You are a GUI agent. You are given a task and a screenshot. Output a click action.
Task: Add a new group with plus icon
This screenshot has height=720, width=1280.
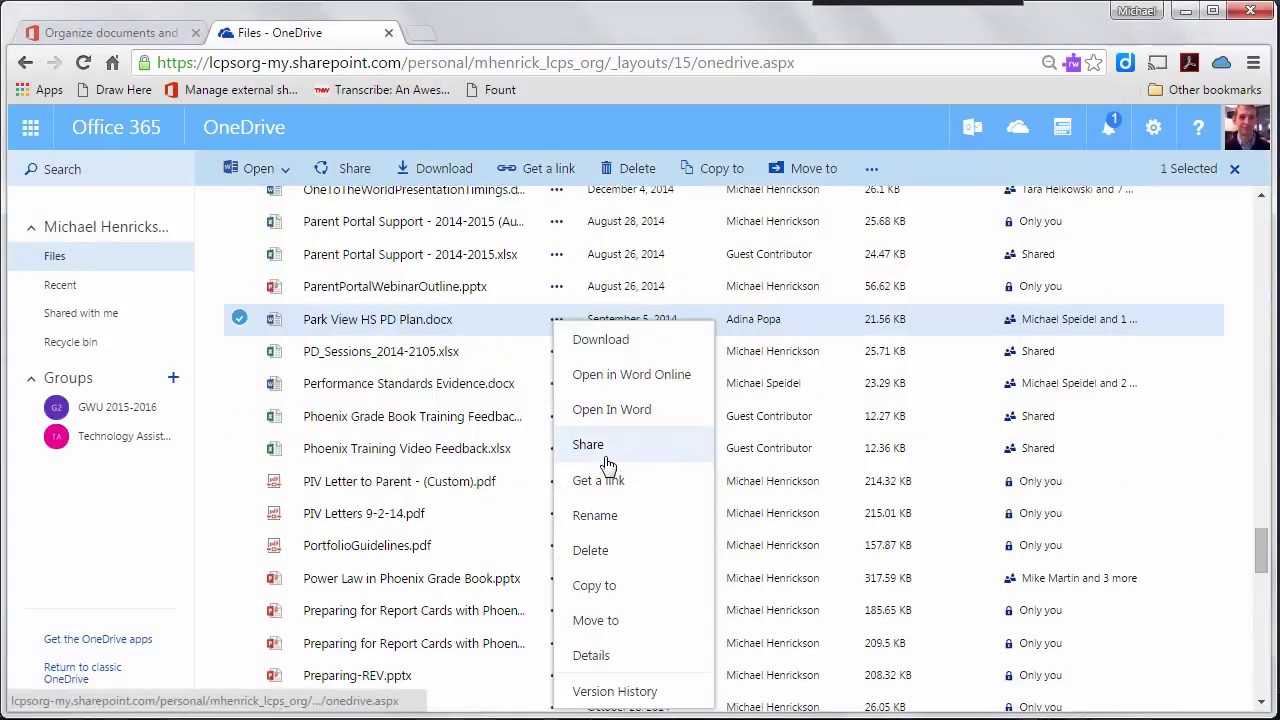point(173,377)
